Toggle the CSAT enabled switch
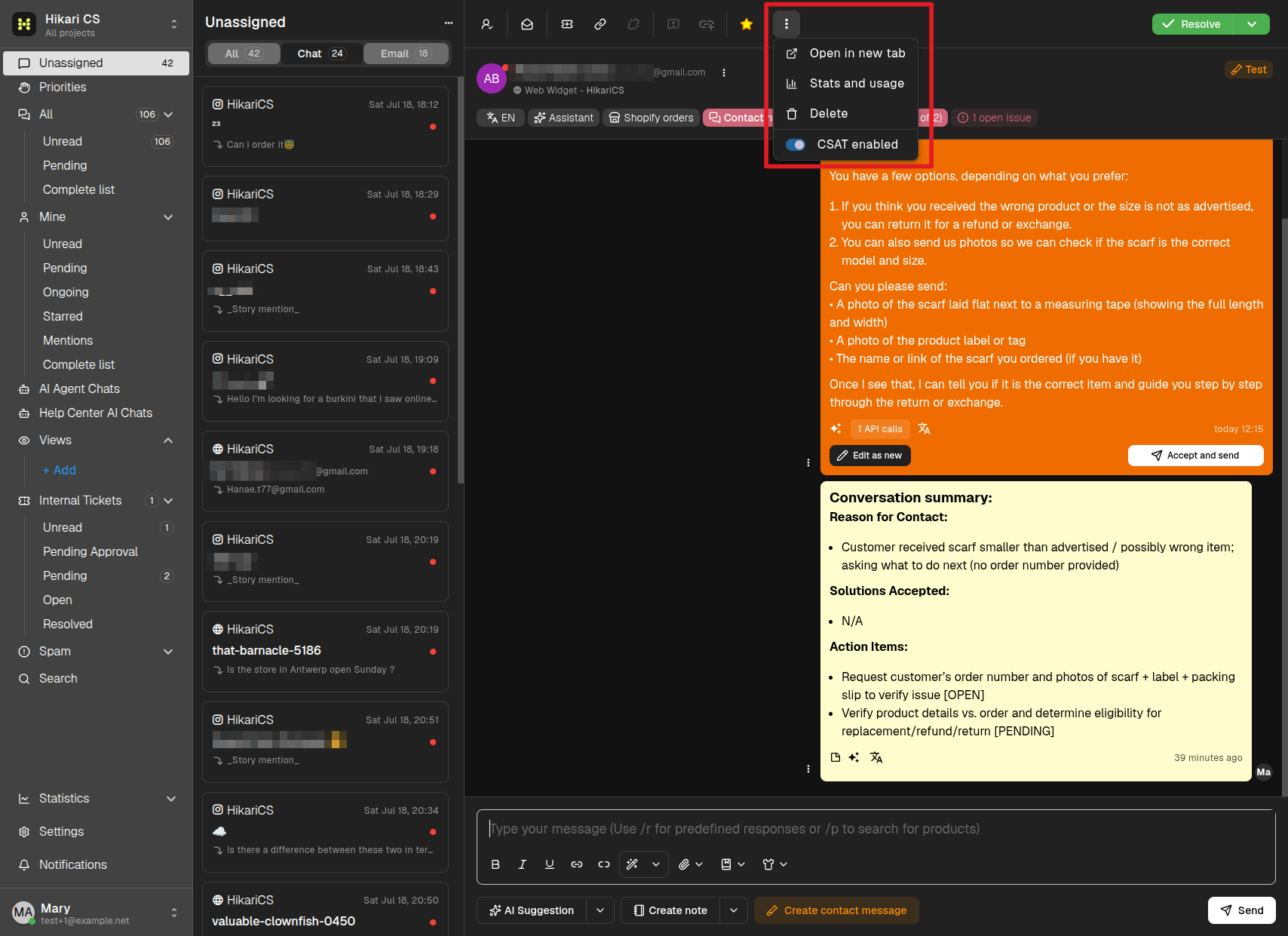 796,145
